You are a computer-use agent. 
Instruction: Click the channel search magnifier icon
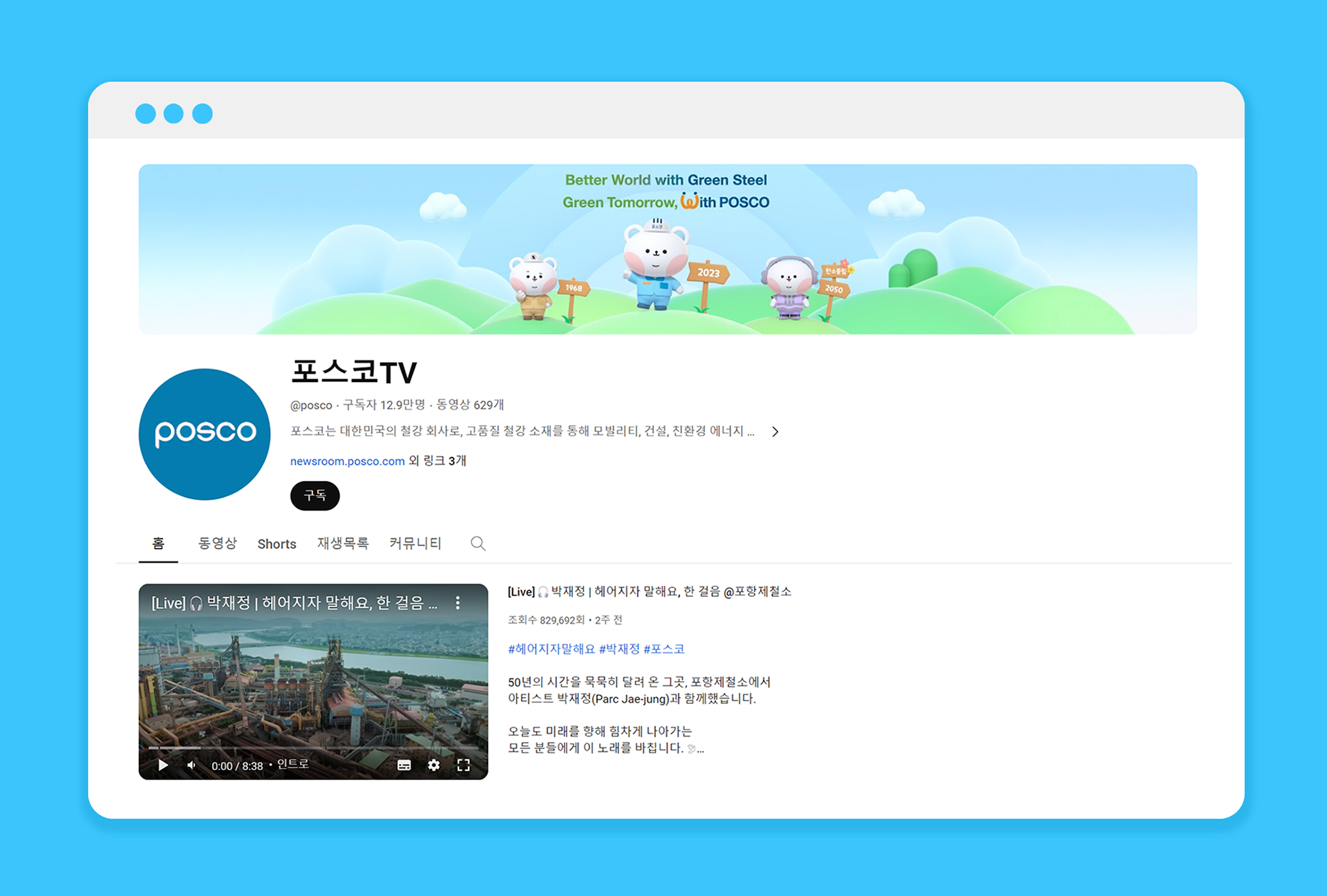(x=478, y=543)
